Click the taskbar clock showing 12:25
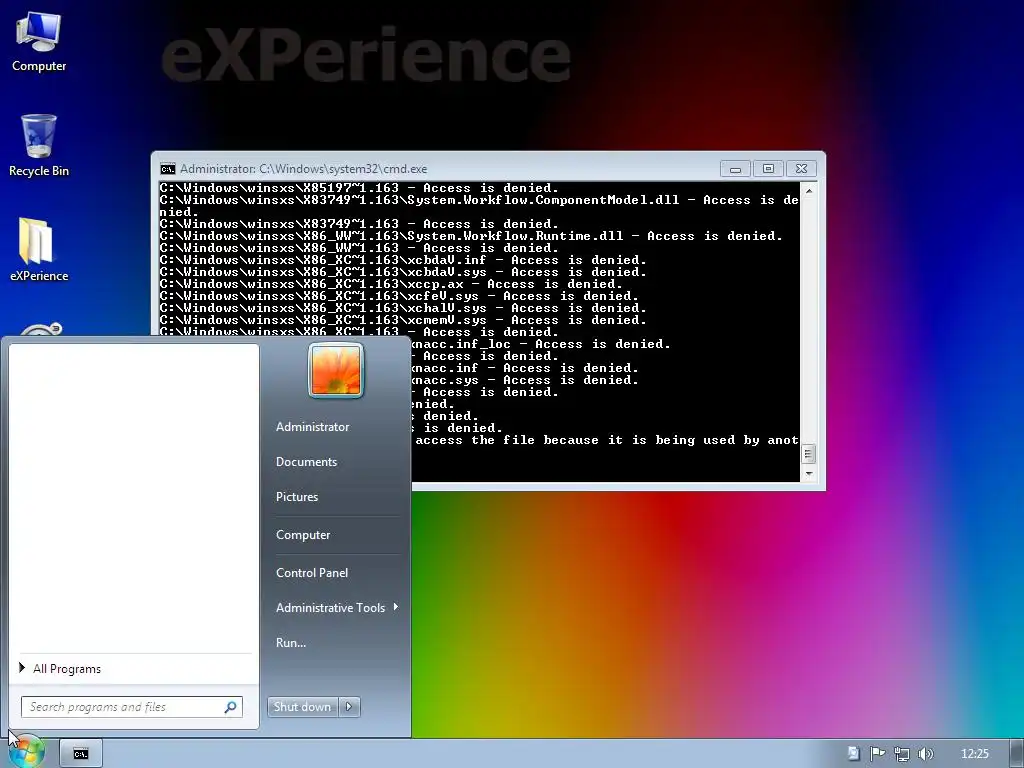The image size is (1024, 768). 975,754
